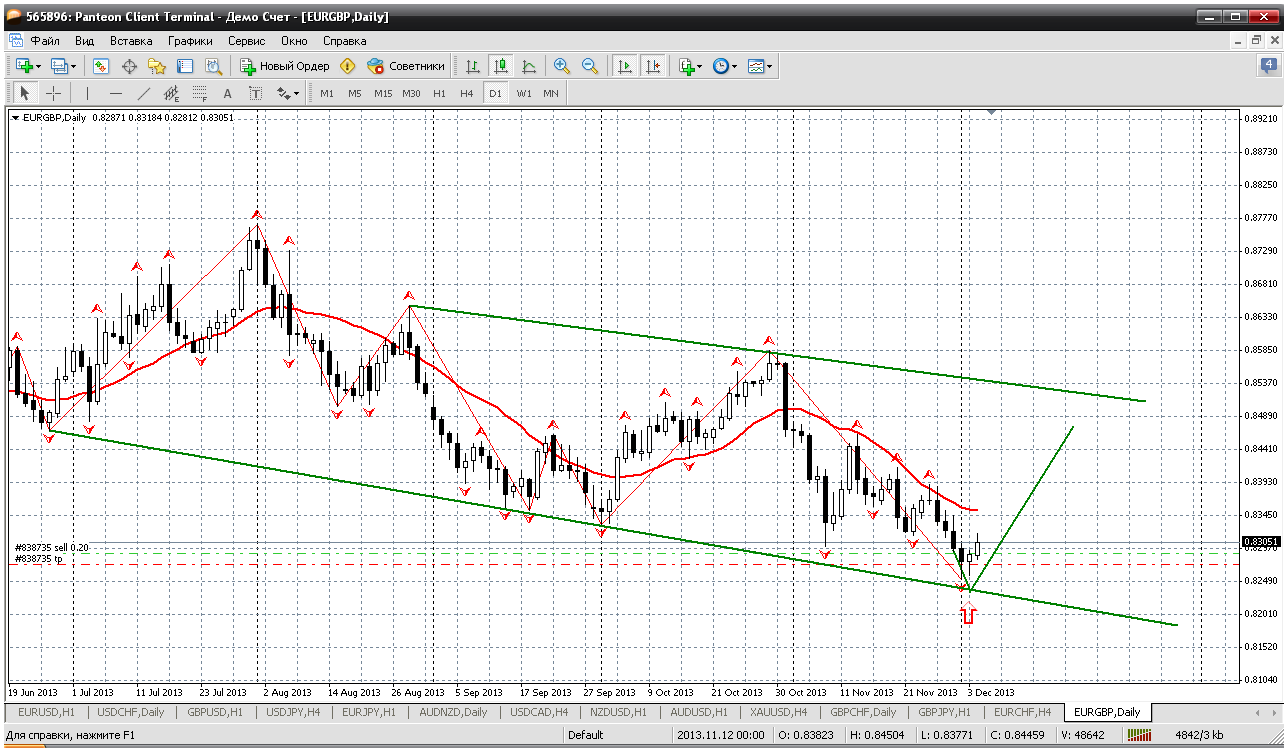
Task: Expand the triangle beside EURGBP,Daily chart title
Action: [15, 118]
